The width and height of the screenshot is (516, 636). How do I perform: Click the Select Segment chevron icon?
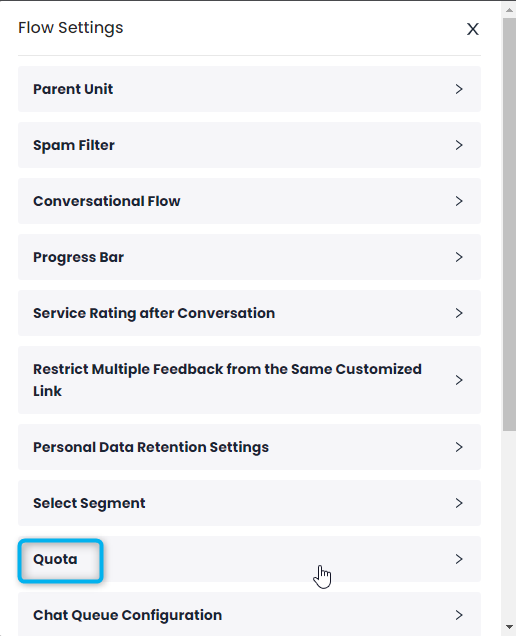coord(459,503)
